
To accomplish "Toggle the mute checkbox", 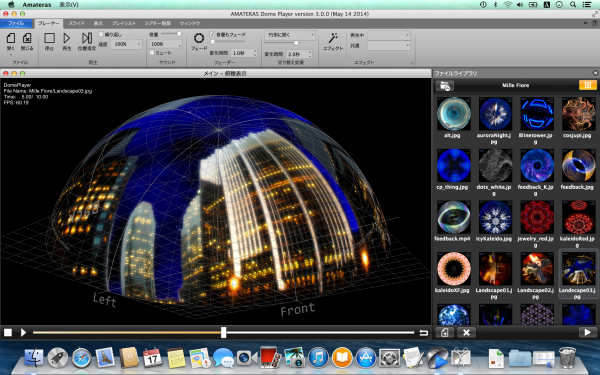I will [x=152, y=53].
